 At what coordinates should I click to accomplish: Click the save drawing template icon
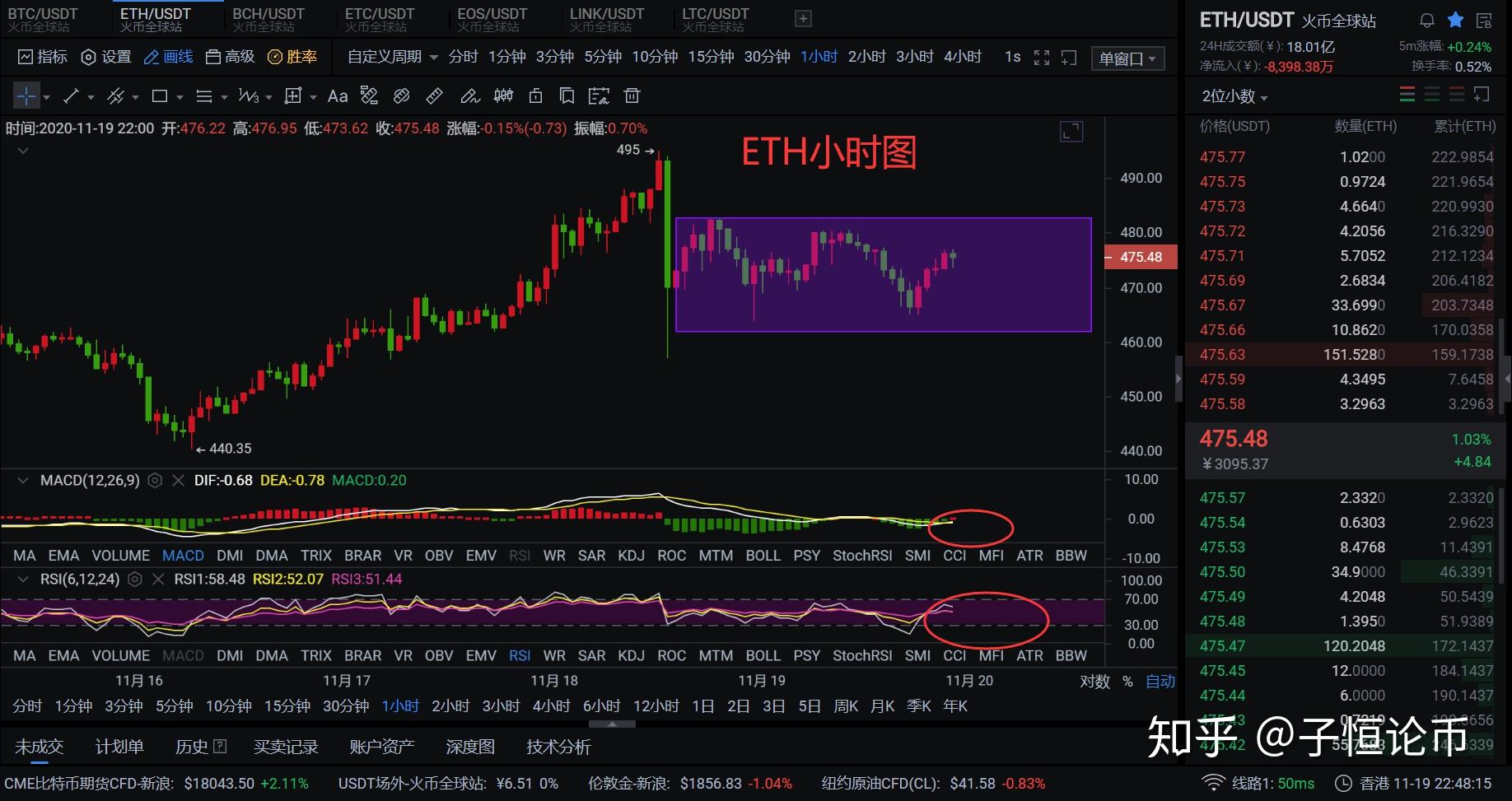point(599,96)
